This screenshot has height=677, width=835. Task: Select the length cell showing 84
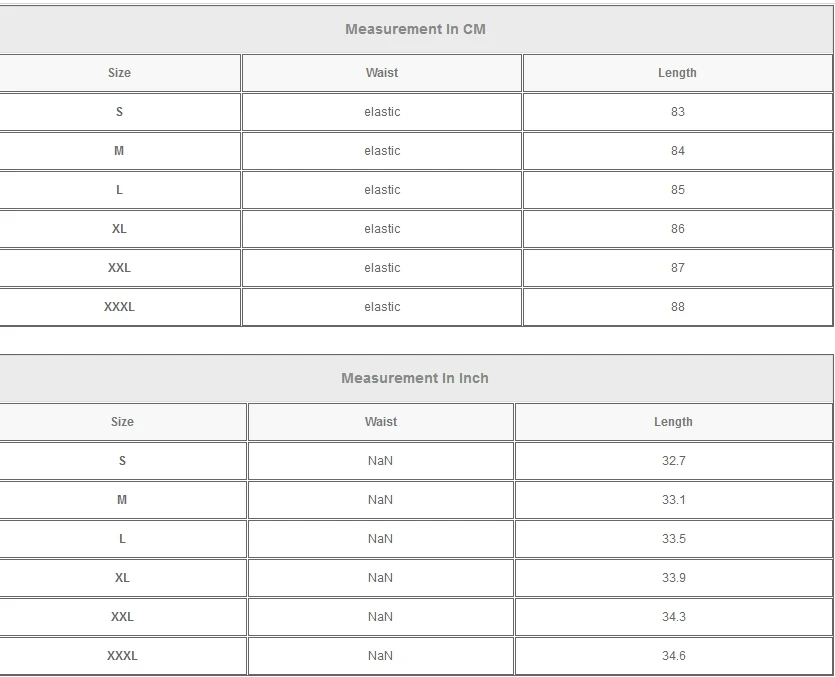click(x=677, y=151)
